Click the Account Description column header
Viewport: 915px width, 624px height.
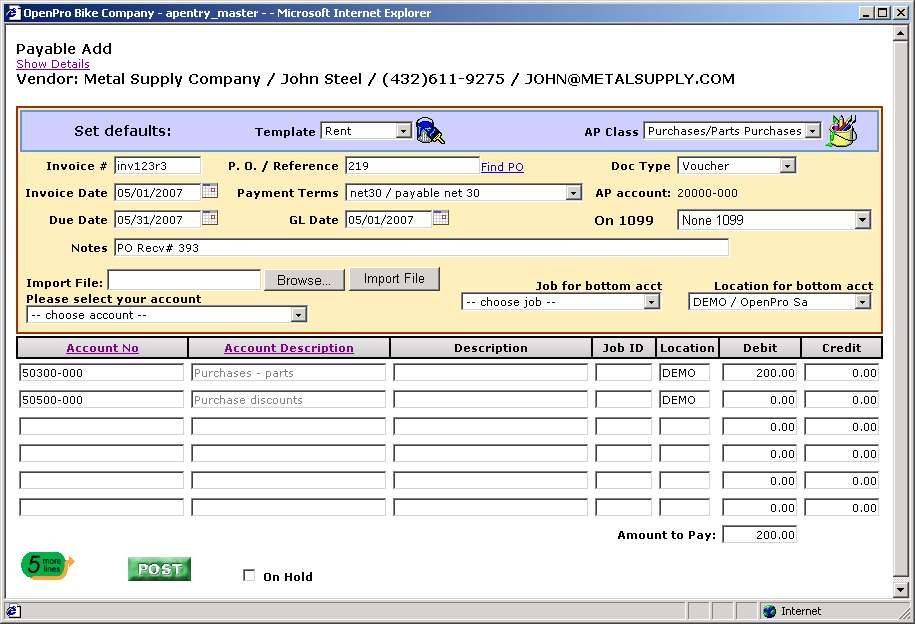pyautogui.click(x=288, y=348)
